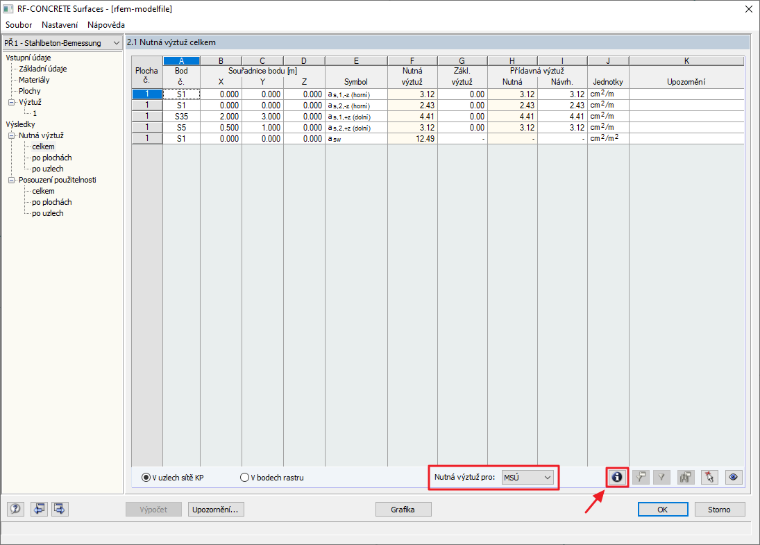Select 'po plochách' under Posouzení použitelnosti
Viewport: 760px width, 545px height.
point(52,202)
